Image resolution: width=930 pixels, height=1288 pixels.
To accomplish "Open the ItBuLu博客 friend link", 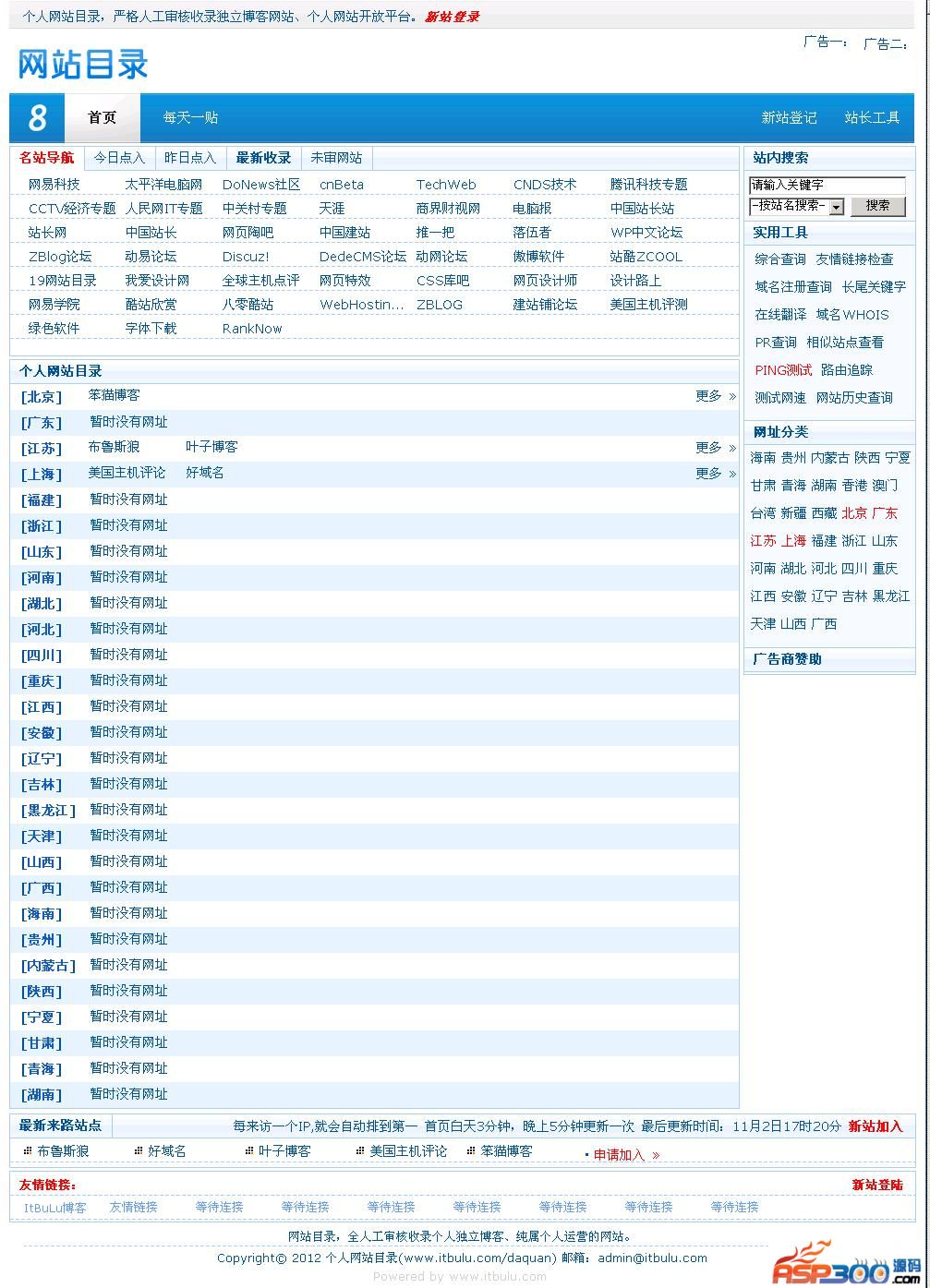I will (x=55, y=1208).
